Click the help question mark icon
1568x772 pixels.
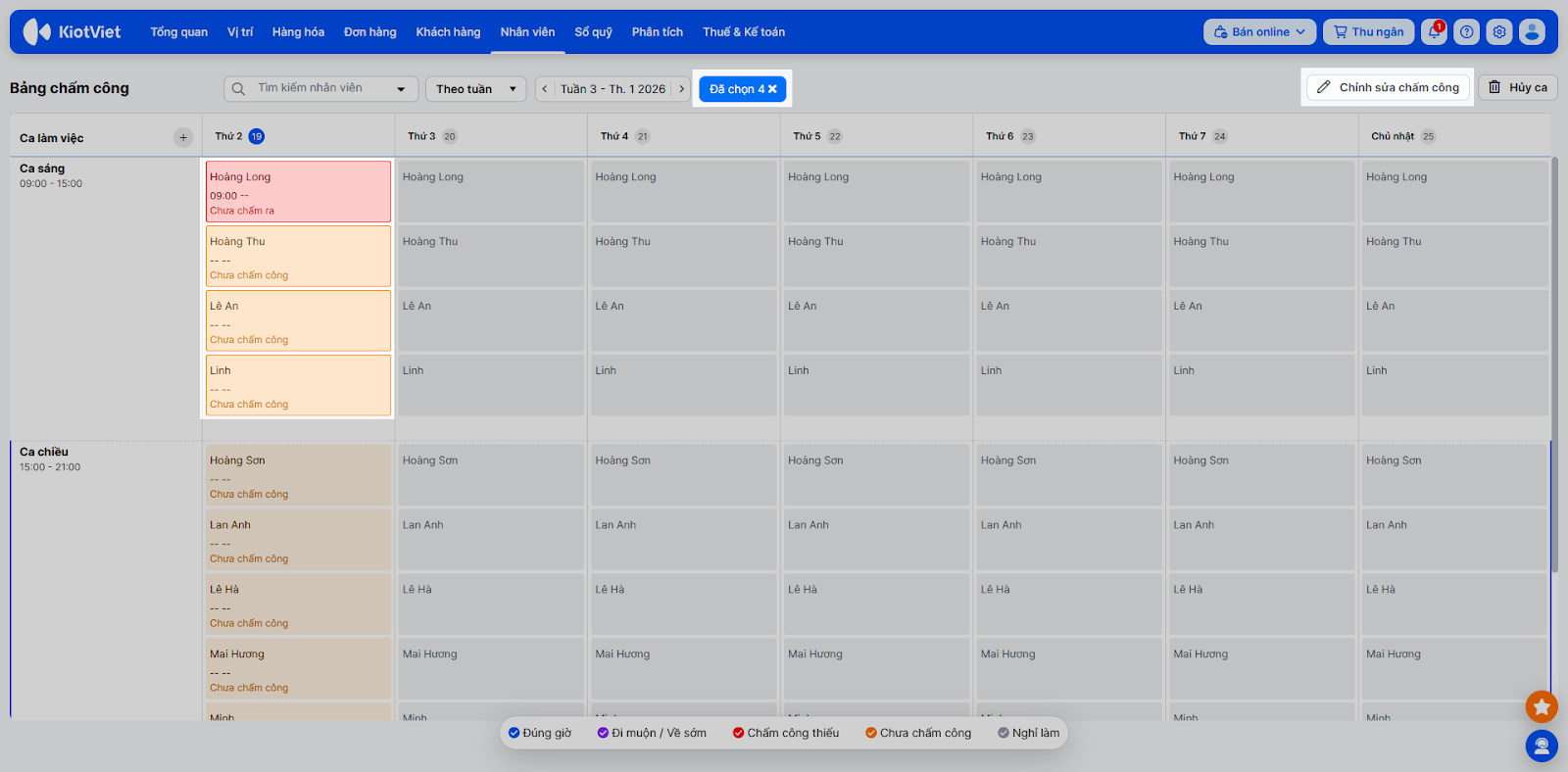[x=1467, y=32]
